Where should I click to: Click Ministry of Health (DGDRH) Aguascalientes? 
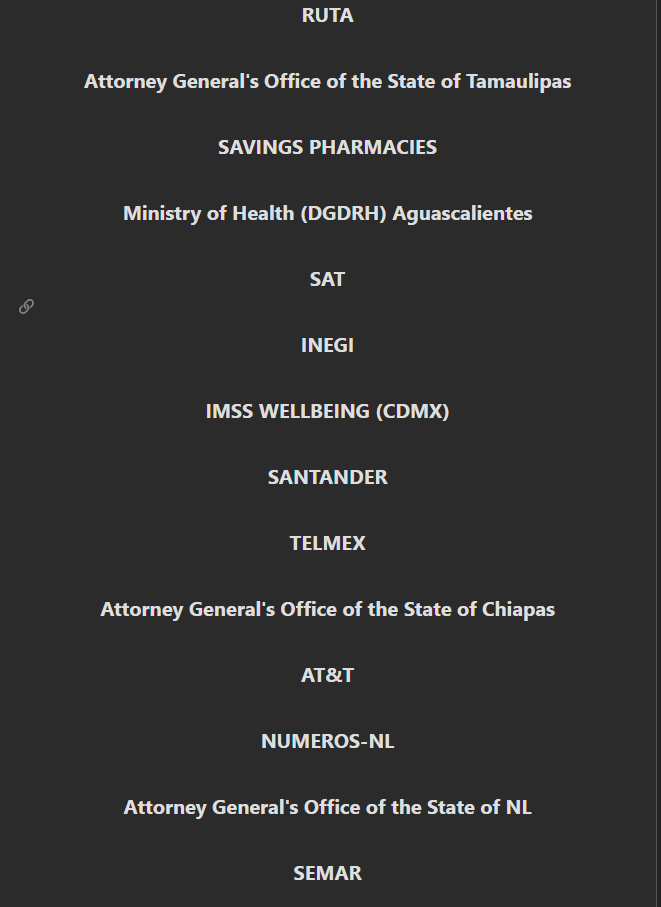tap(327, 213)
